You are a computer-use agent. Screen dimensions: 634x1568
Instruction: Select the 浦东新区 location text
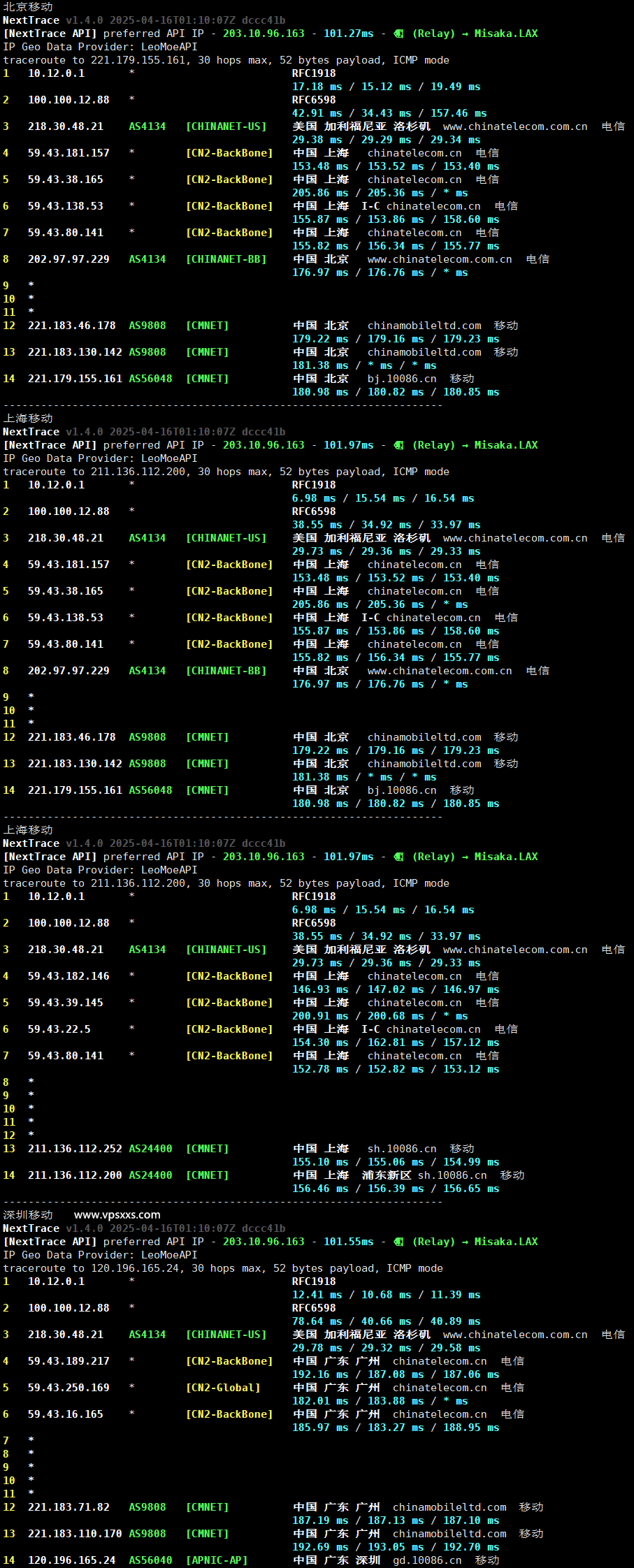pos(387,1175)
